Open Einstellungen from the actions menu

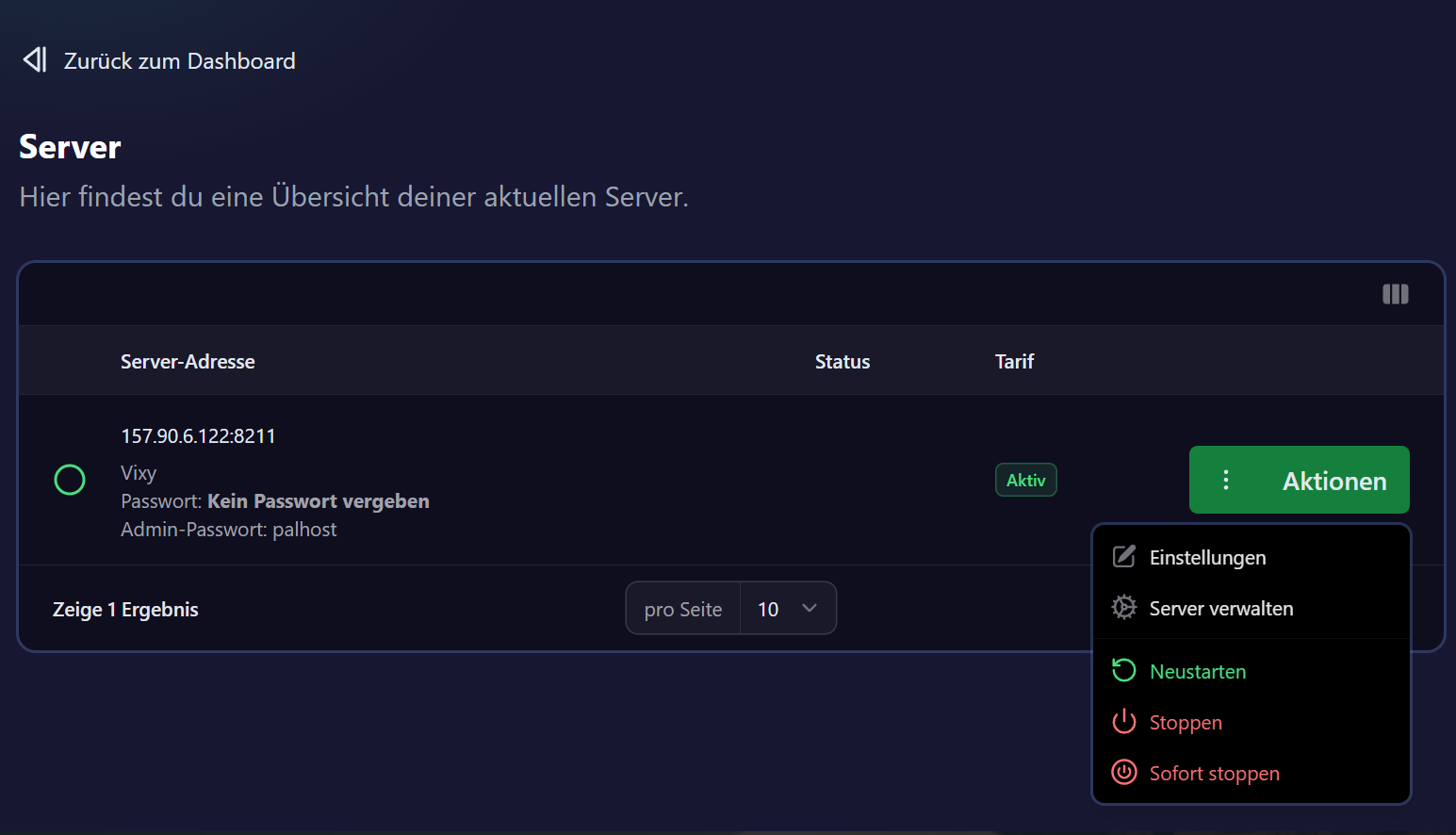1251,557
